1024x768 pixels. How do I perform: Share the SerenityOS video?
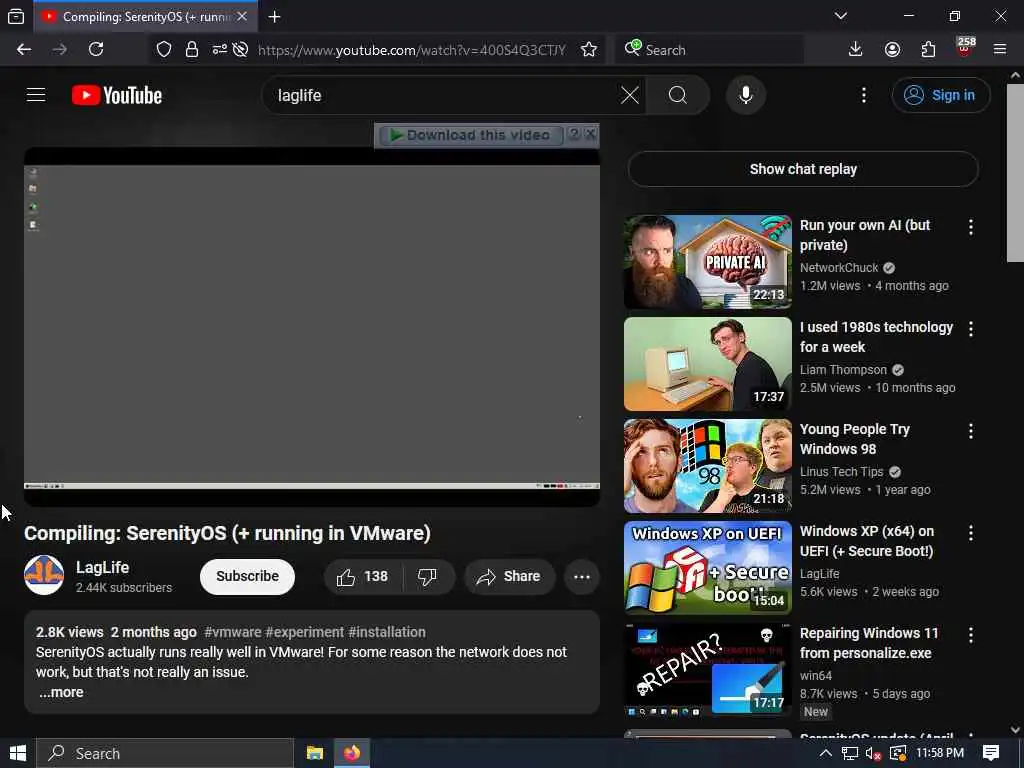pyautogui.click(x=509, y=577)
